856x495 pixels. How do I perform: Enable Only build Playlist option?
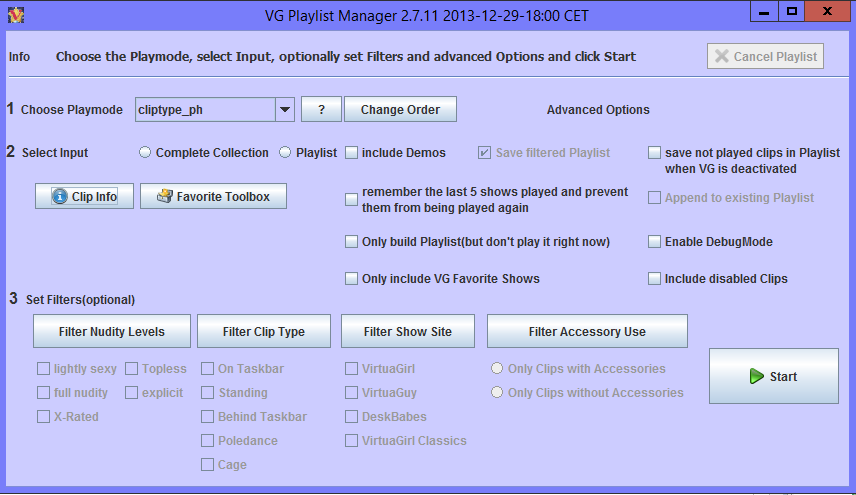tap(352, 242)
